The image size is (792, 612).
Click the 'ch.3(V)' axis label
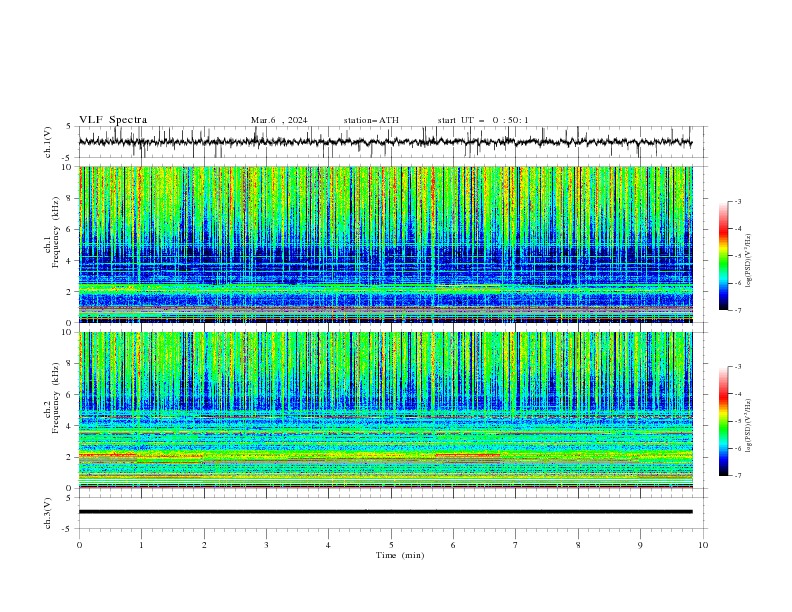[48, 513]
